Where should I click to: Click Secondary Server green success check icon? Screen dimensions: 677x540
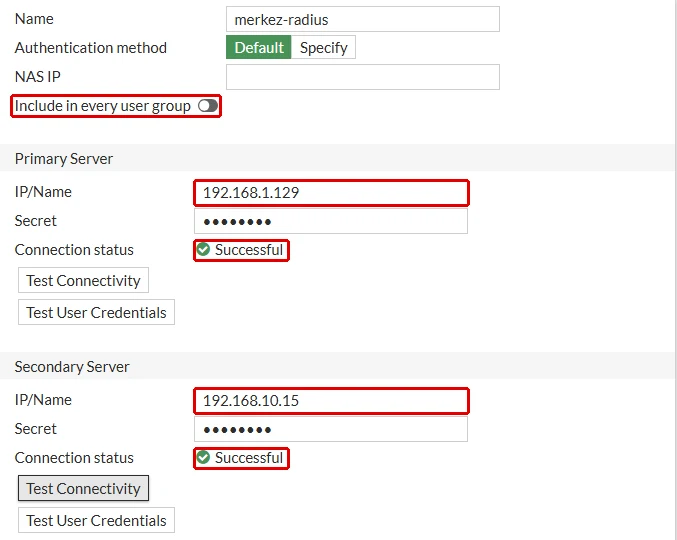[x=203, y=458]
